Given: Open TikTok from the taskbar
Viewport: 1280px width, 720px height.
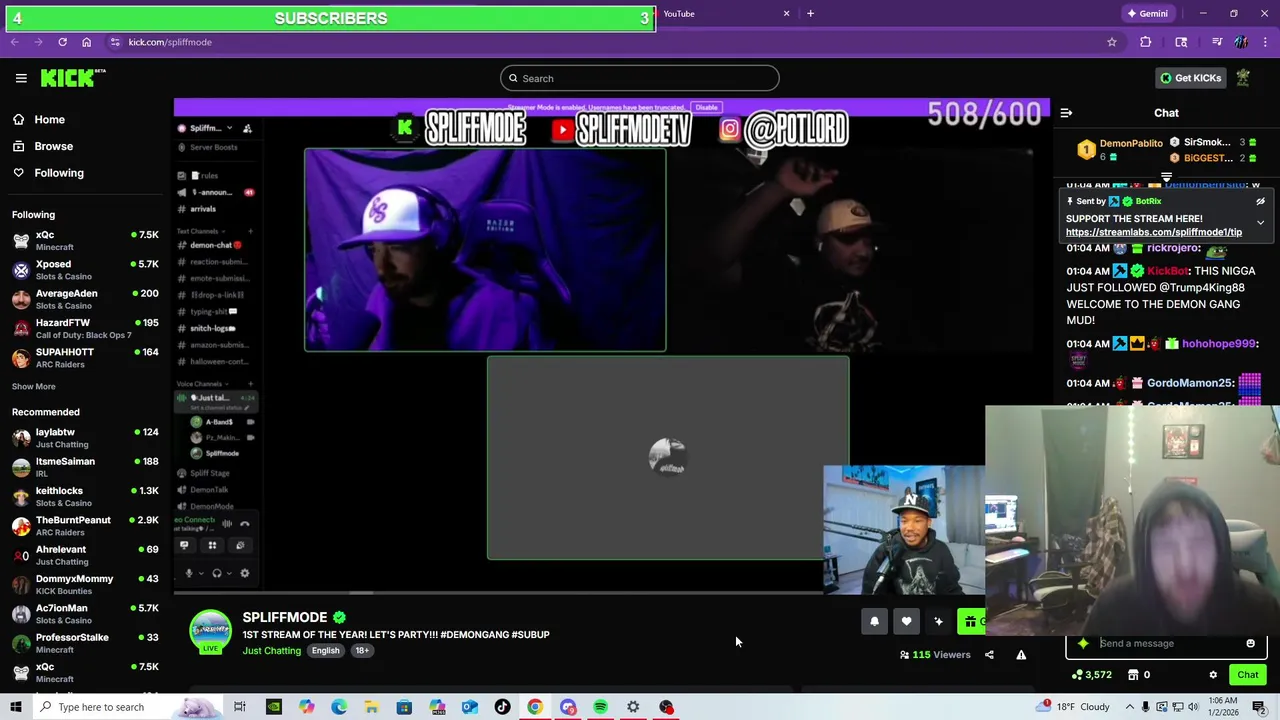Looking at the screenshot, I should pos(502,707).
